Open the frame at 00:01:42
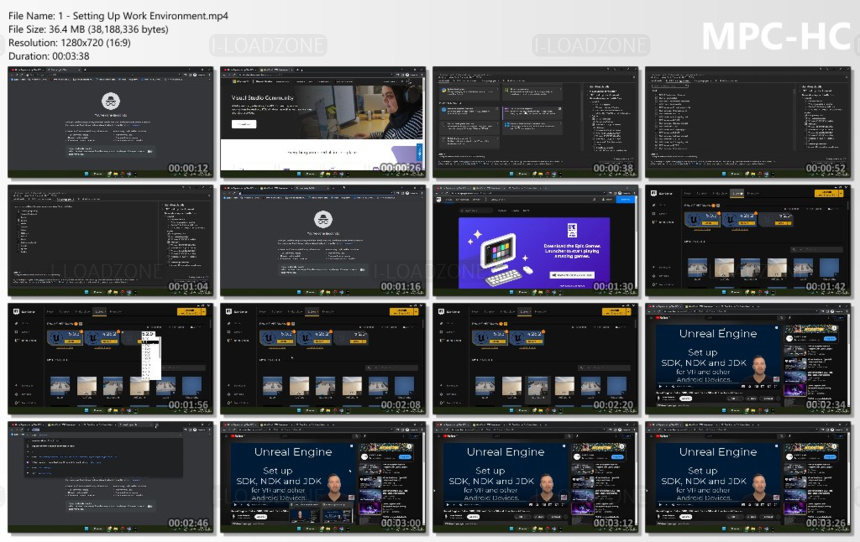The height and width of the screenshot is (542, 860). [748, 241]
